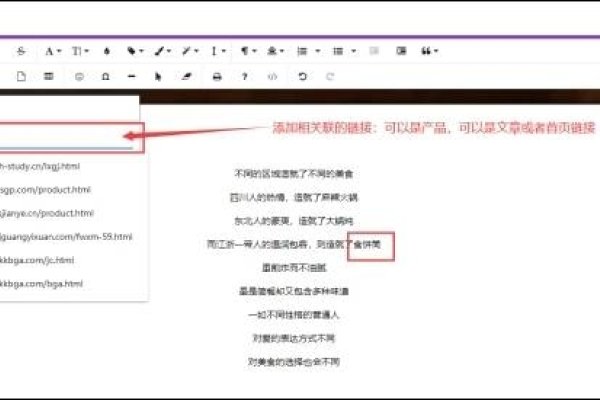The height and width of the screenshot is (400, 600).
Task: Open the inline style brush dropdown
Action: click(x=163, y=51)
